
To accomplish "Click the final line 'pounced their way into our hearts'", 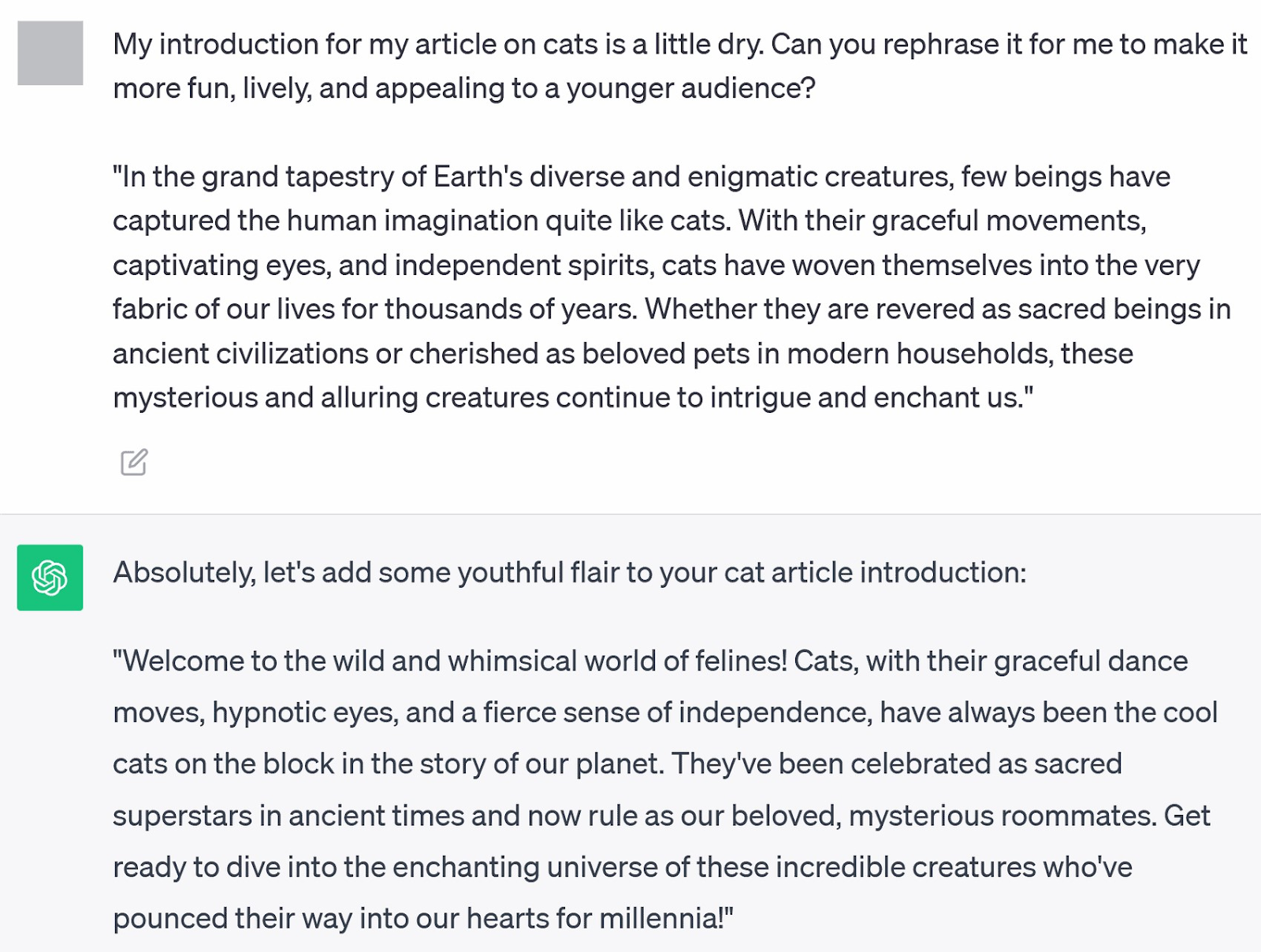I will (x=423, y=918).
